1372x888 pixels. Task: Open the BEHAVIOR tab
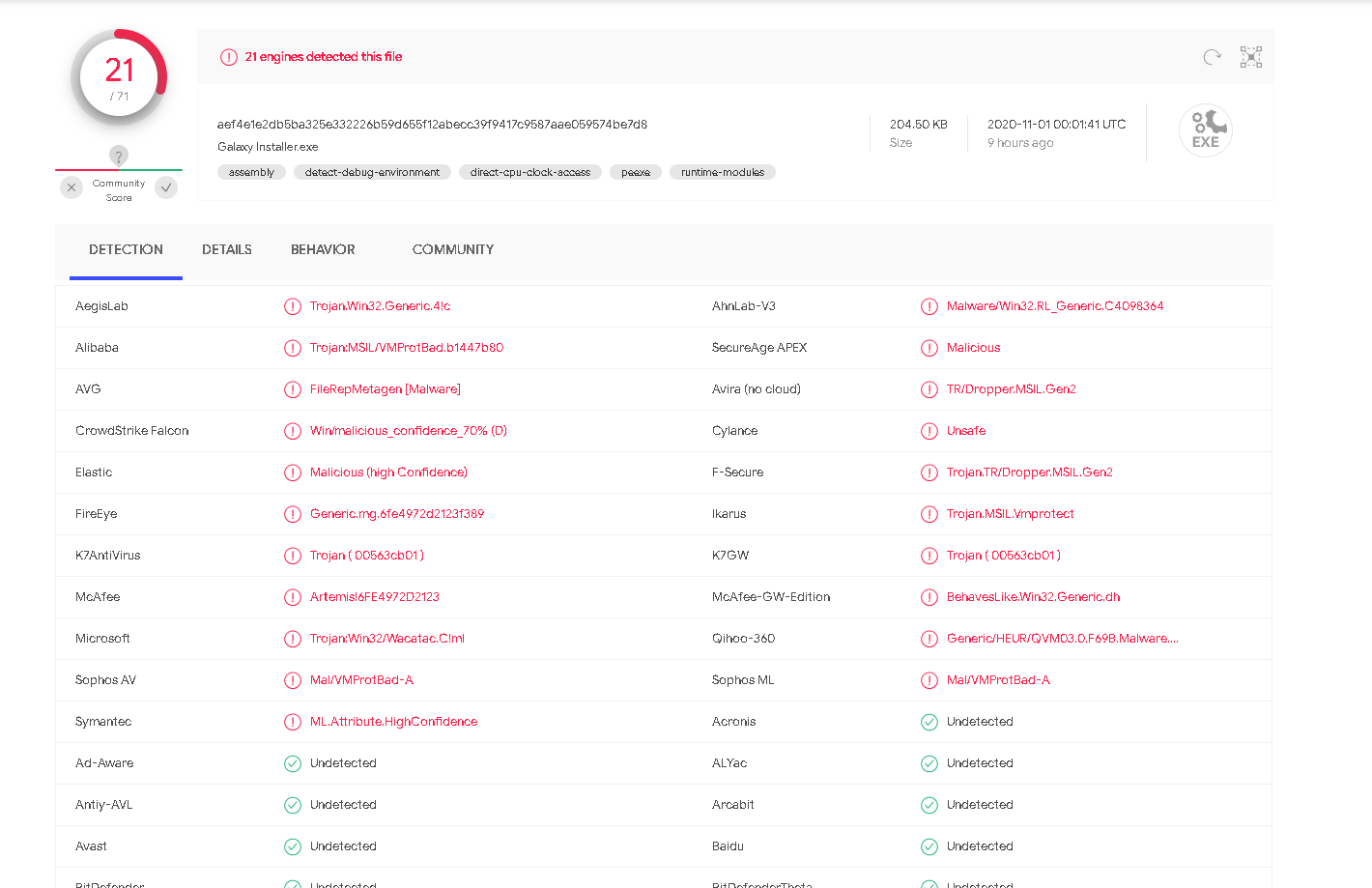click(x=323, y=249)
